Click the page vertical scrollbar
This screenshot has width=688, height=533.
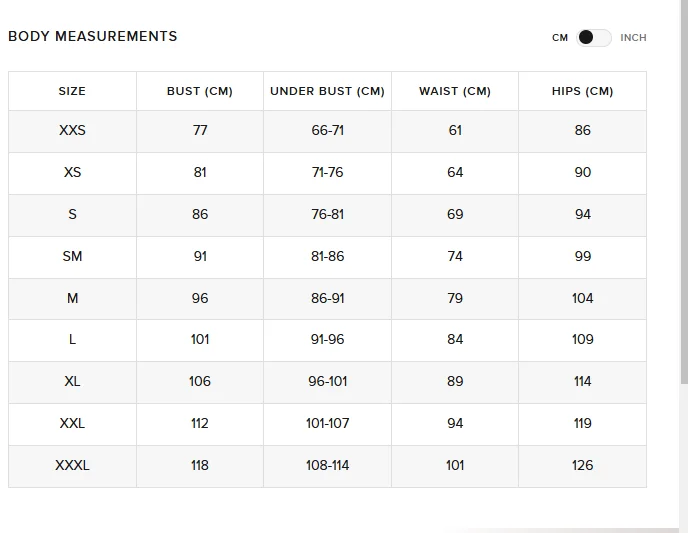point(684,192)
